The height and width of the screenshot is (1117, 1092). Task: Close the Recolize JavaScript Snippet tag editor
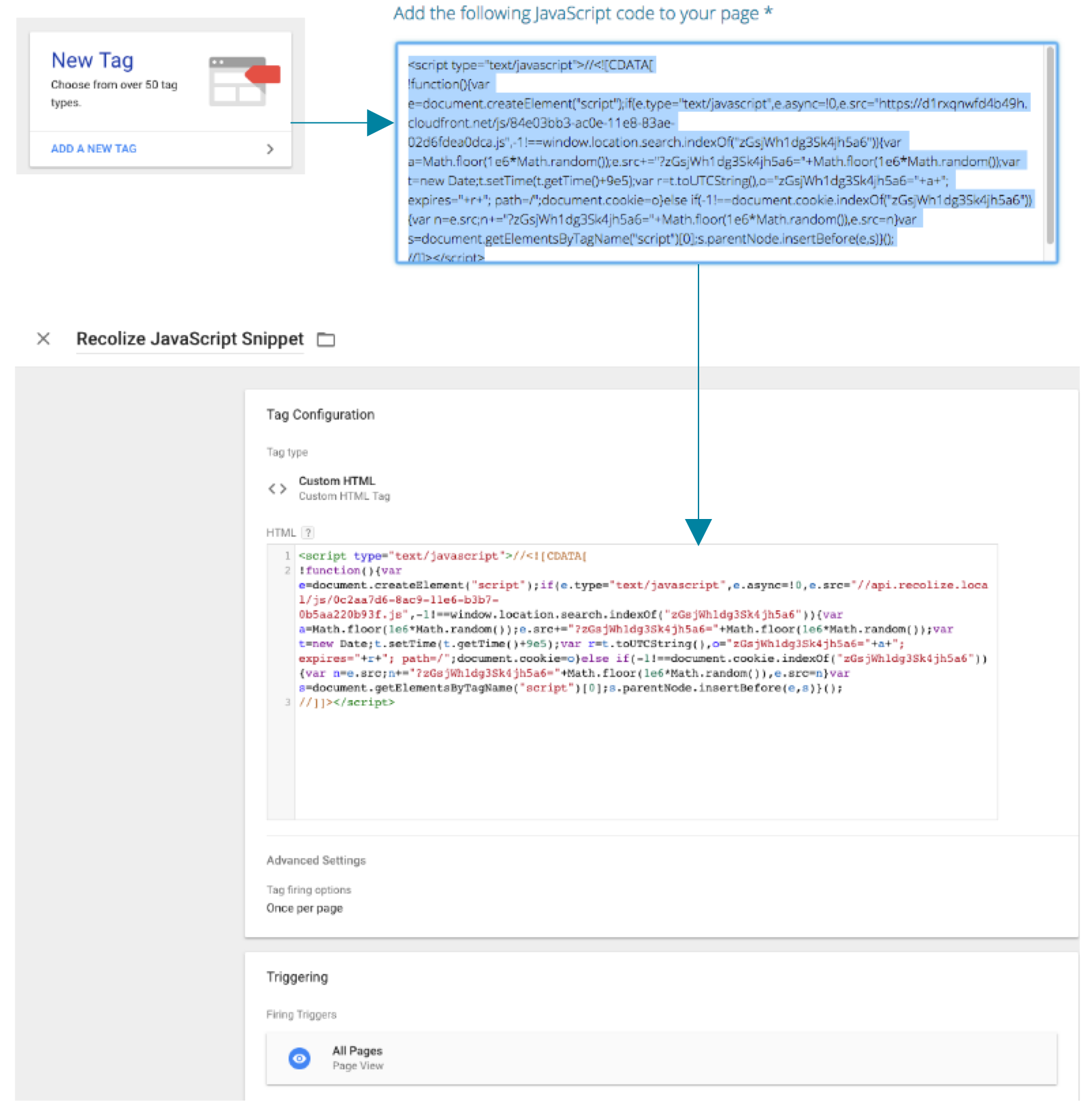tap(43, 339)
